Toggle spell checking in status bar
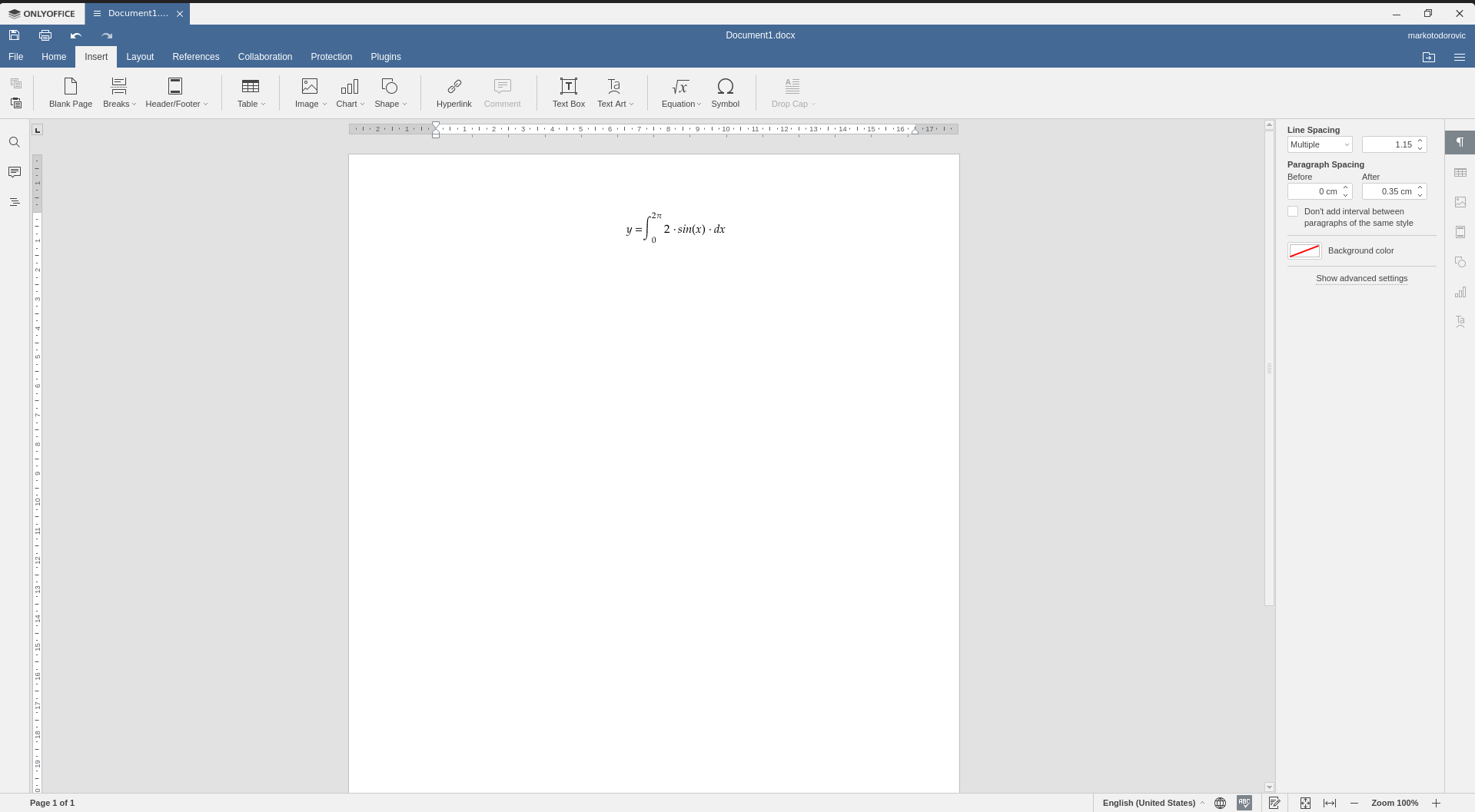The image size is (1475, 812). pos(1244,803)
